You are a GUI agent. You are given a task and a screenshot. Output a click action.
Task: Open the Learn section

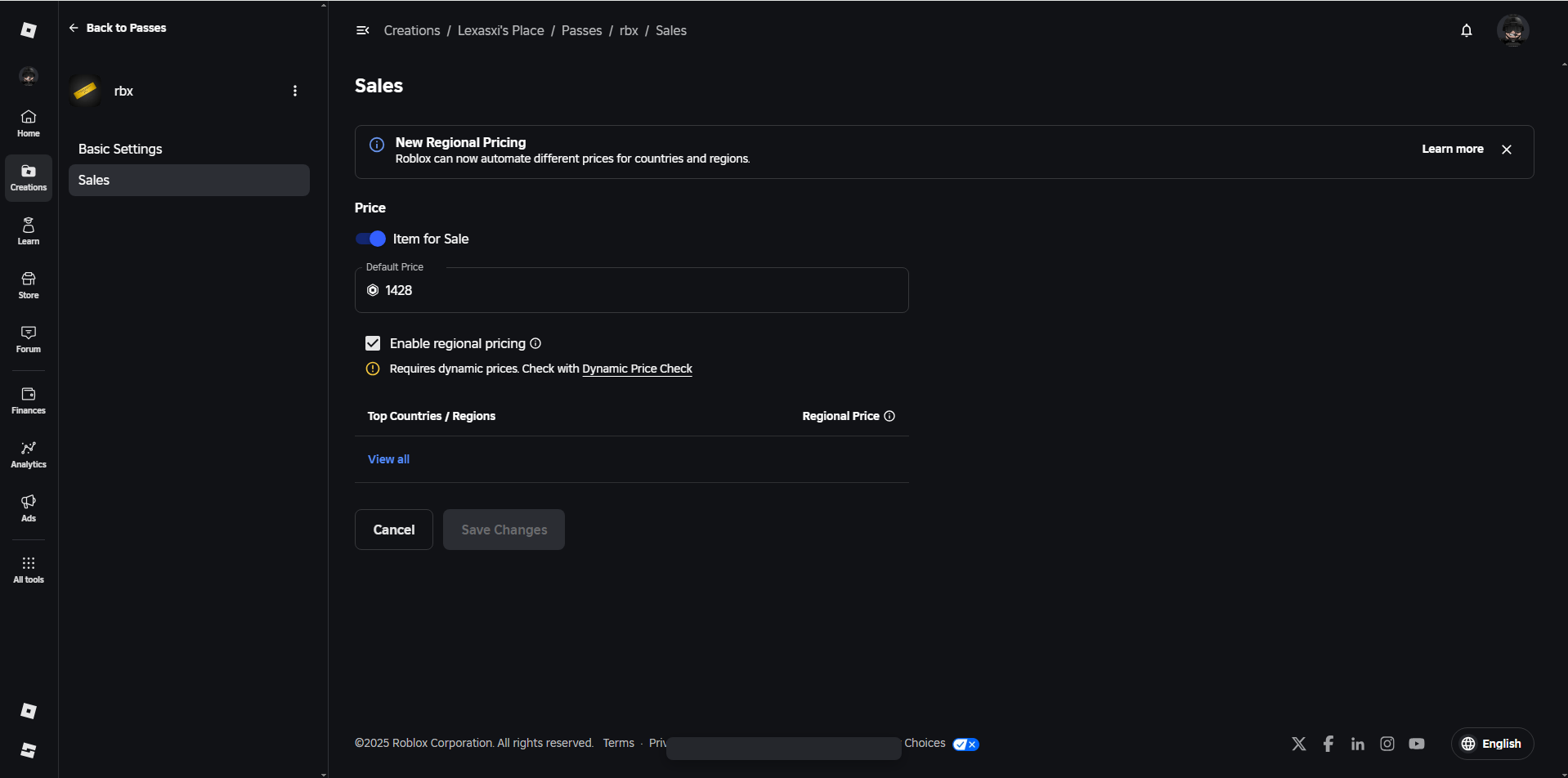(x=29, y=231)
